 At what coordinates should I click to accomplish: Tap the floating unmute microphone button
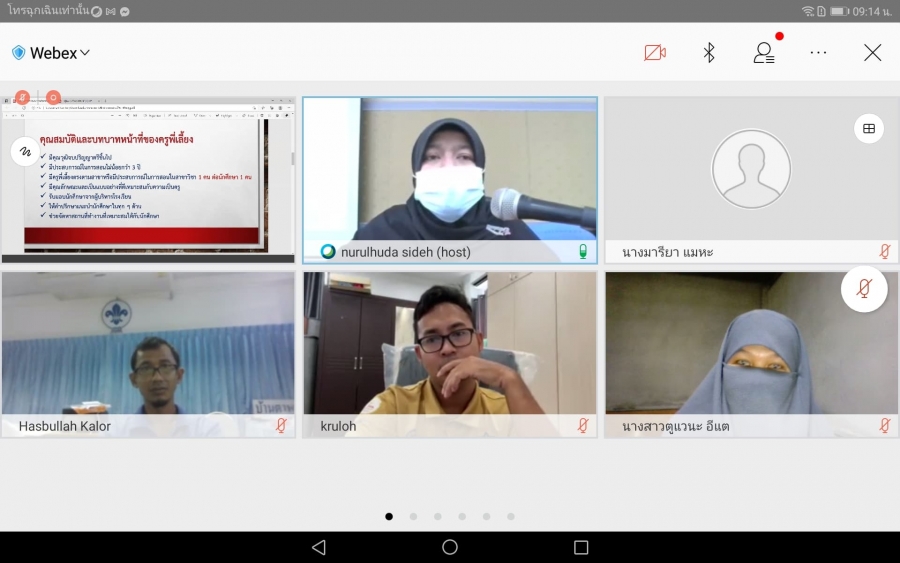864,289
